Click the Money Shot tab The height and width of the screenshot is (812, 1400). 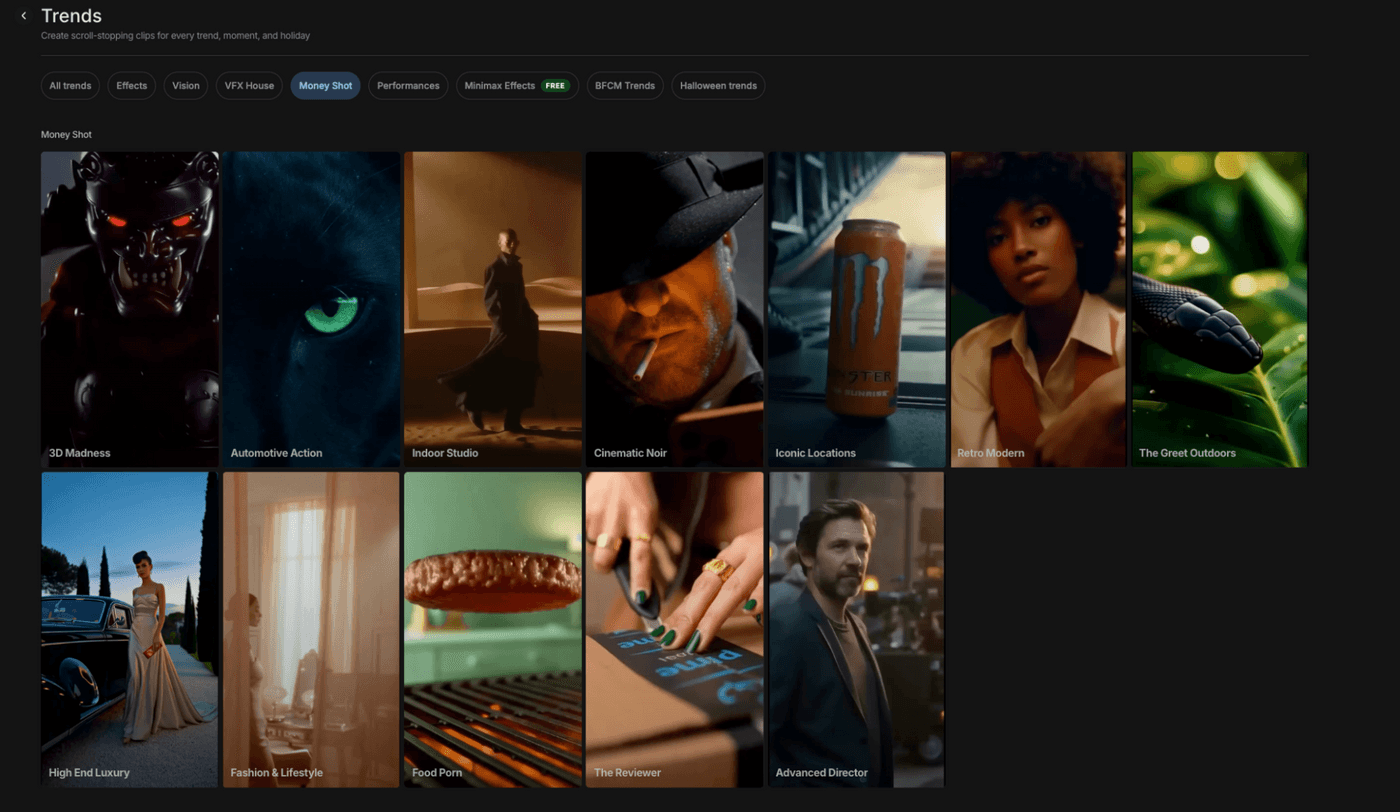point(325,86)
